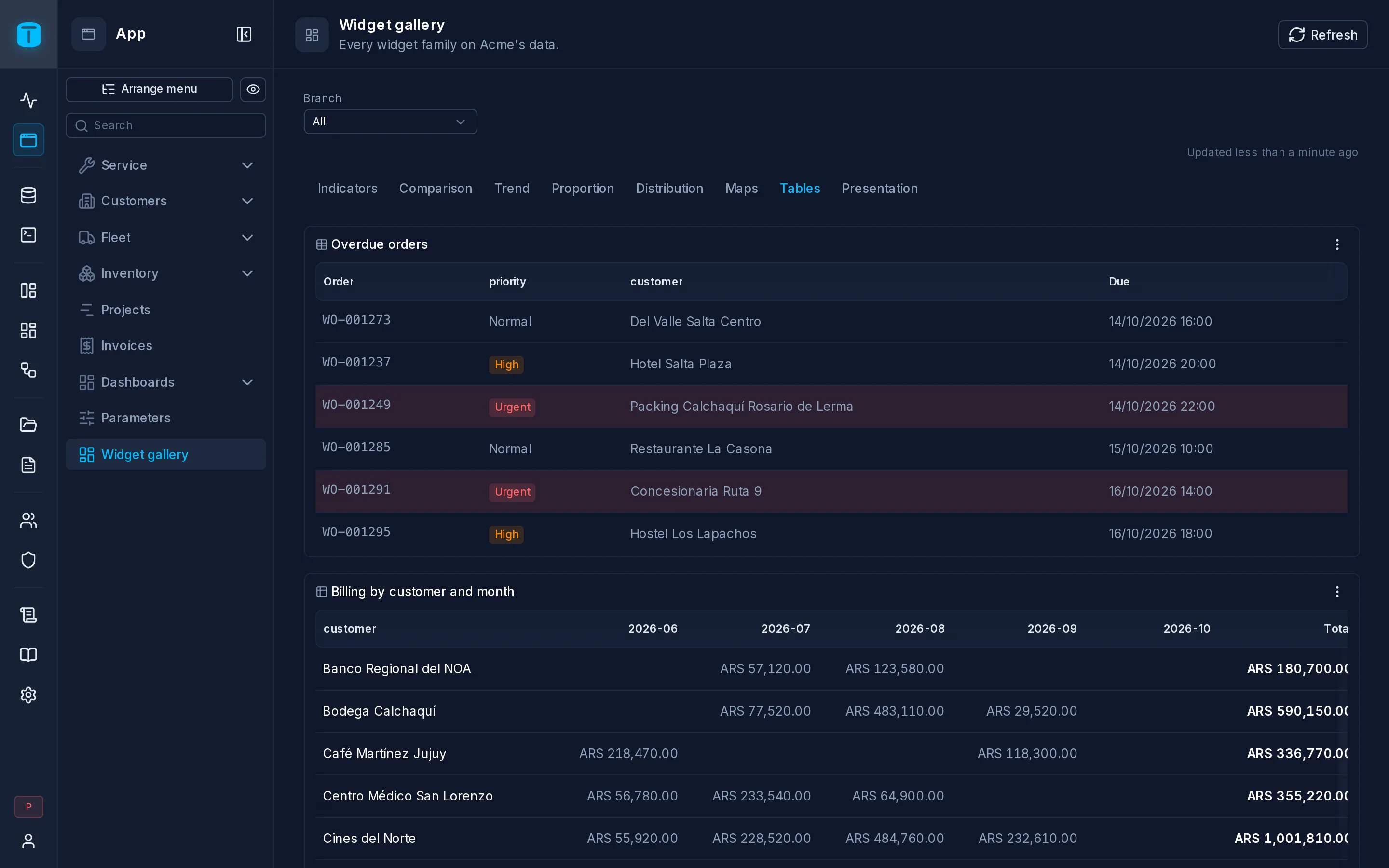Open the terminal console icon in rail
This screenshot has width=1389, height=868.
pyautogui.click(x=28, y=235)
